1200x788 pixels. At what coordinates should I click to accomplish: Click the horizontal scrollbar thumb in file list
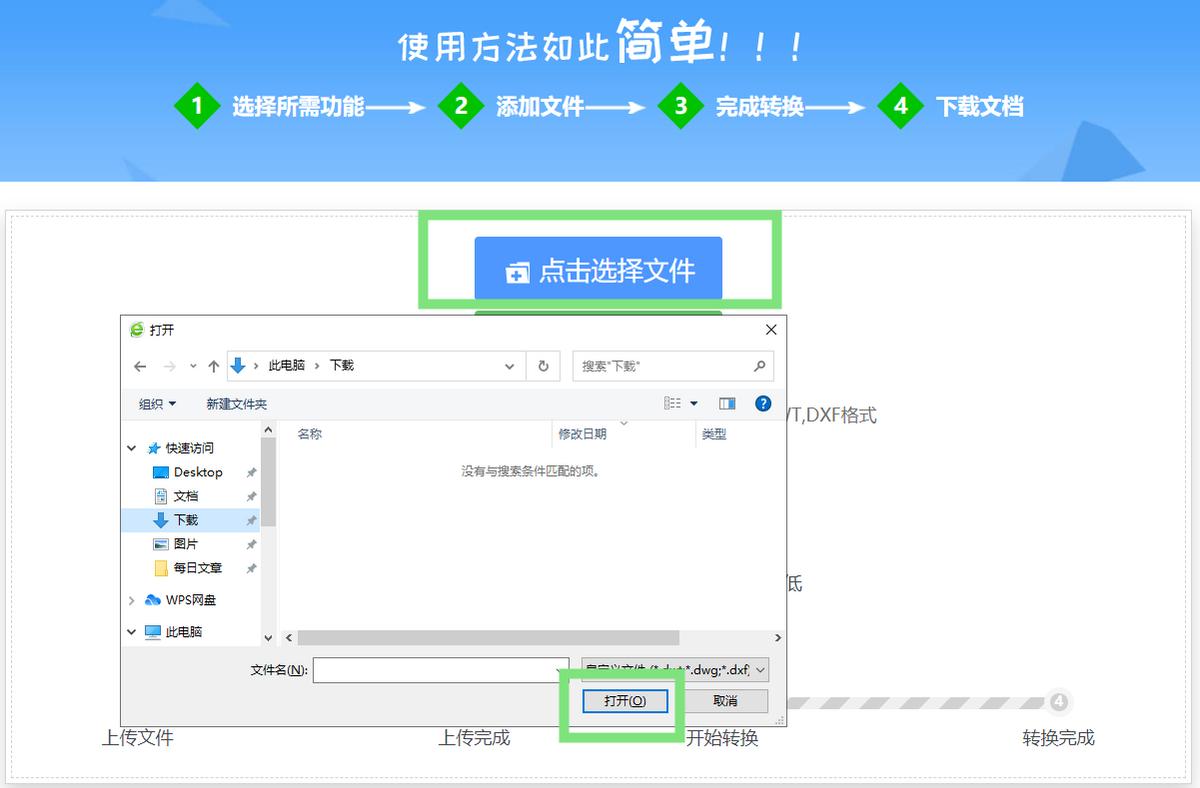[488, 637]
